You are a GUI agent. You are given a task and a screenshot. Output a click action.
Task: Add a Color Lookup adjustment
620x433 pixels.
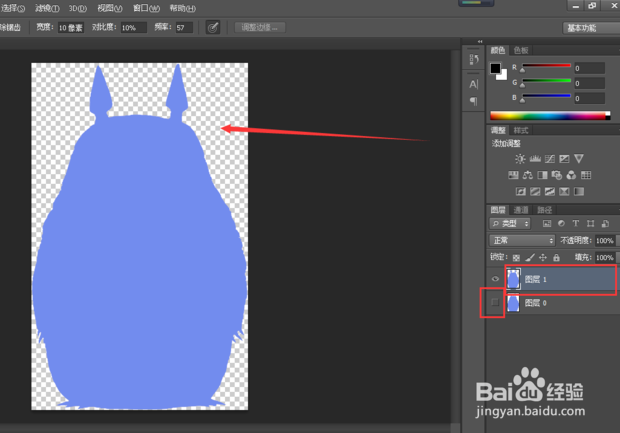586,175
